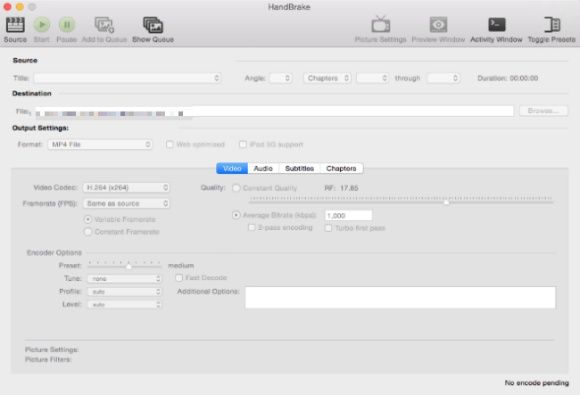Click the green Start encode button

[x=42, y=25]
